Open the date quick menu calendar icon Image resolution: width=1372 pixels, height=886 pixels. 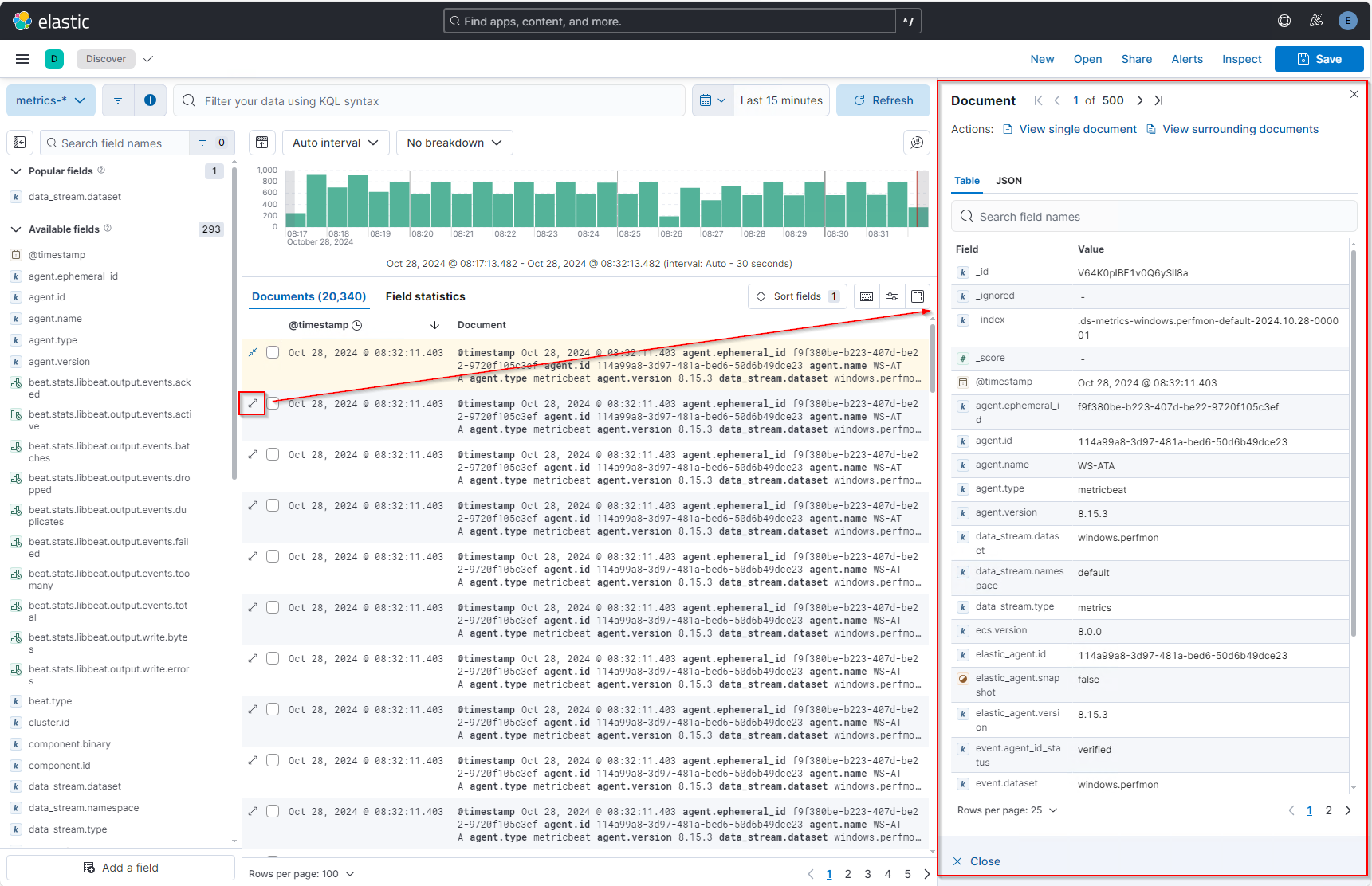point(712,100)
